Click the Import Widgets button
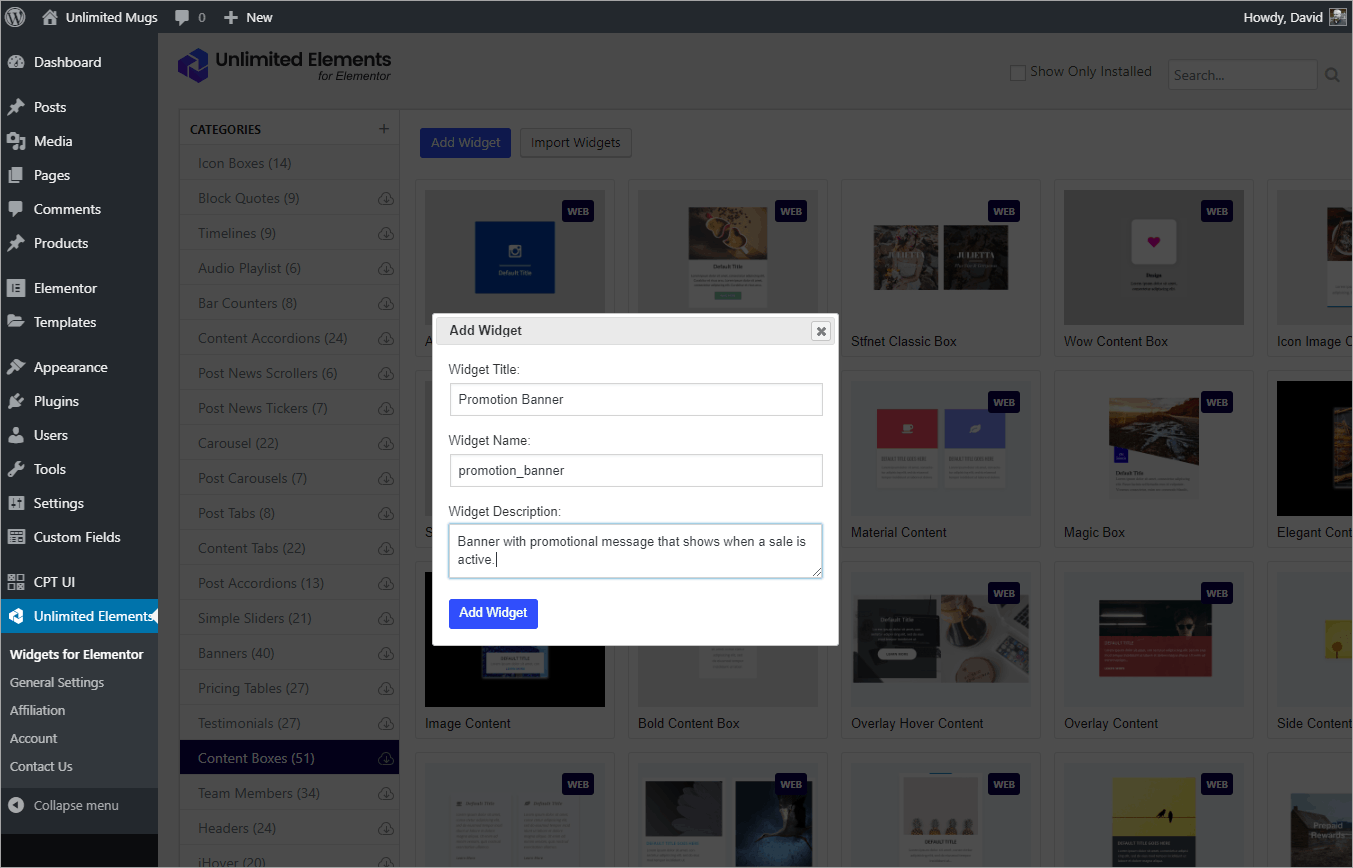The height and width of the screenshot is (868, 1353). tap(575, 143)
